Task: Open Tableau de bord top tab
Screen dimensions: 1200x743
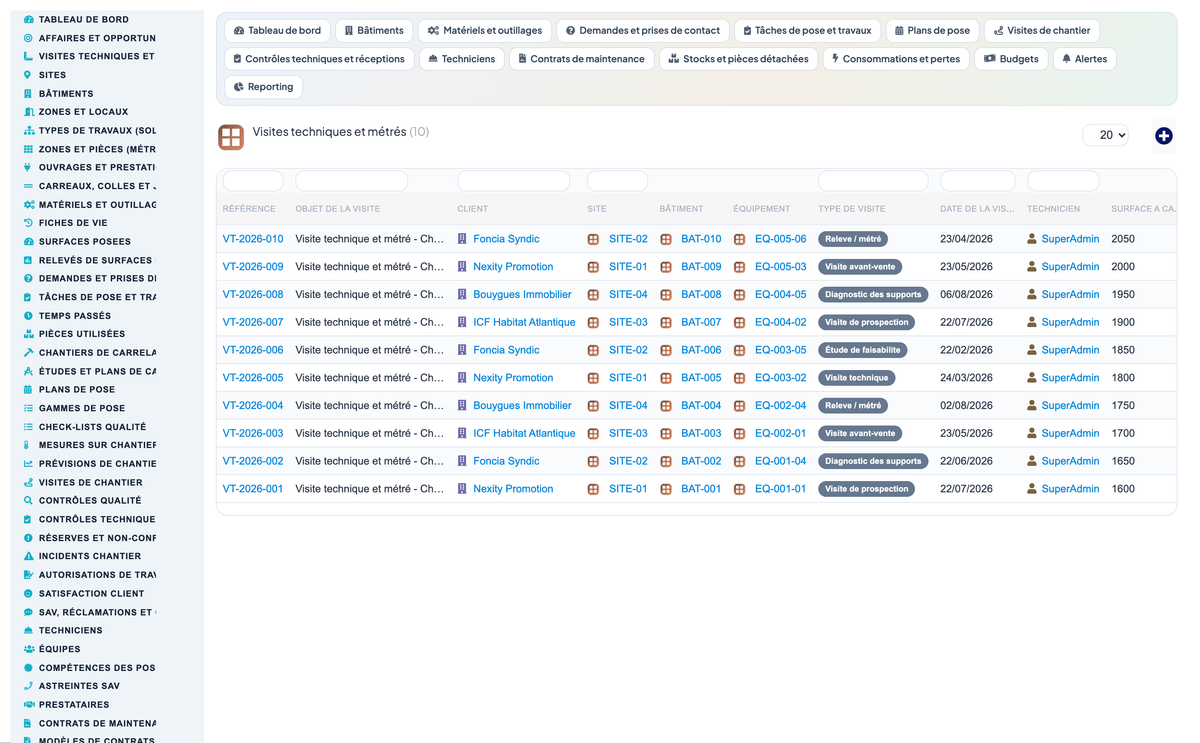Action: (x=277, y=30)
